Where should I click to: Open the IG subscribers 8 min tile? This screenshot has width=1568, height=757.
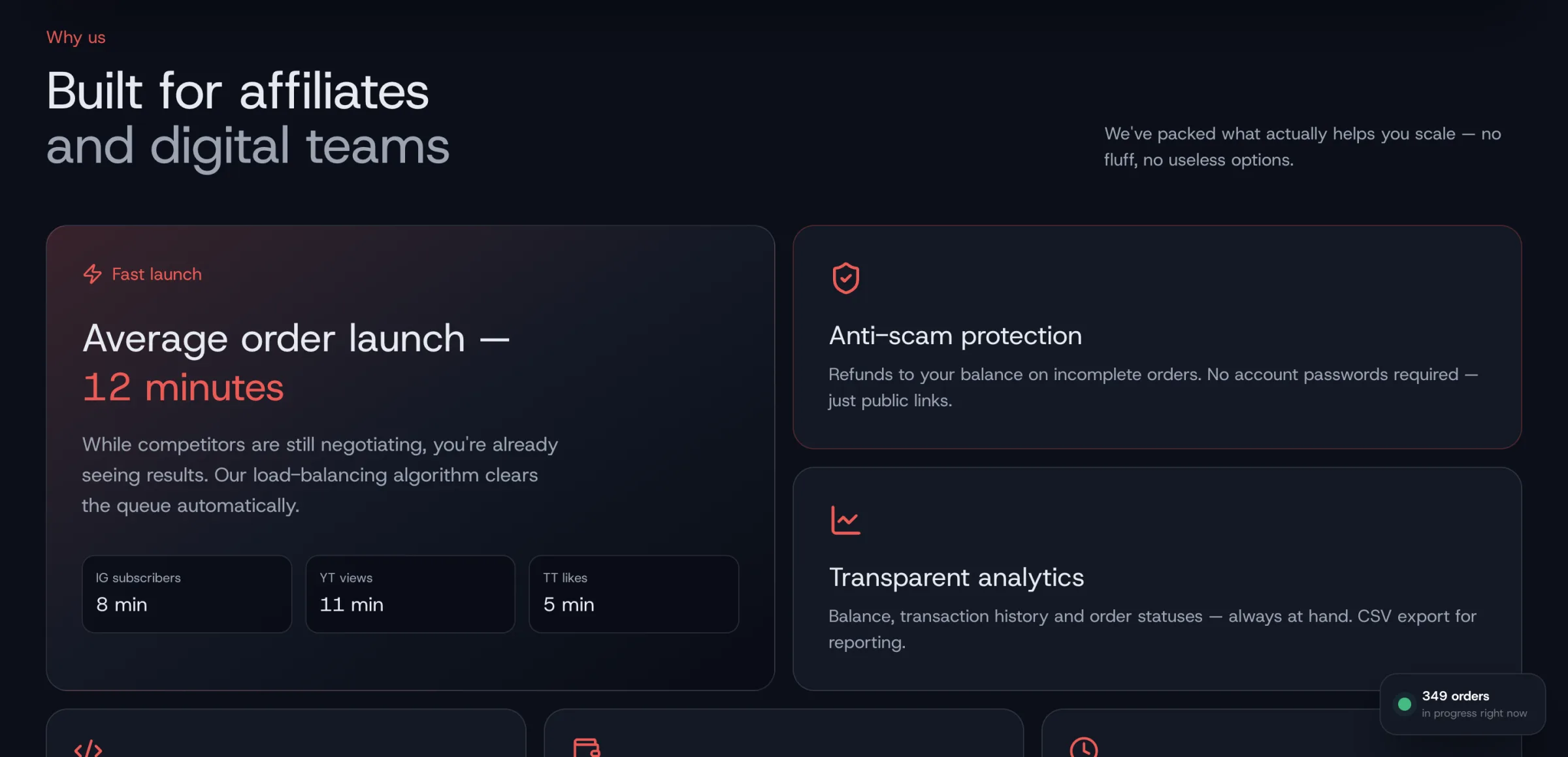click(187, 594)
